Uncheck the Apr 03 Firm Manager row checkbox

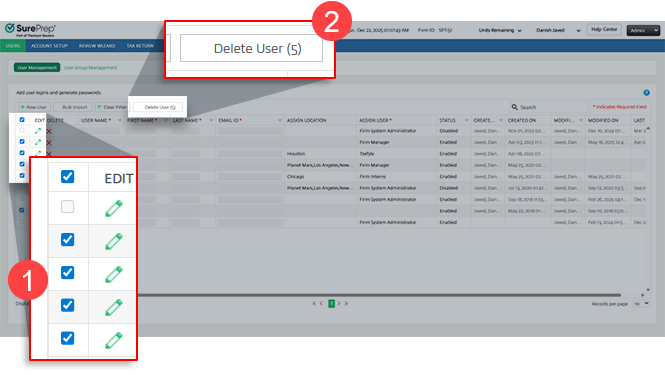[x=22, y=141]
